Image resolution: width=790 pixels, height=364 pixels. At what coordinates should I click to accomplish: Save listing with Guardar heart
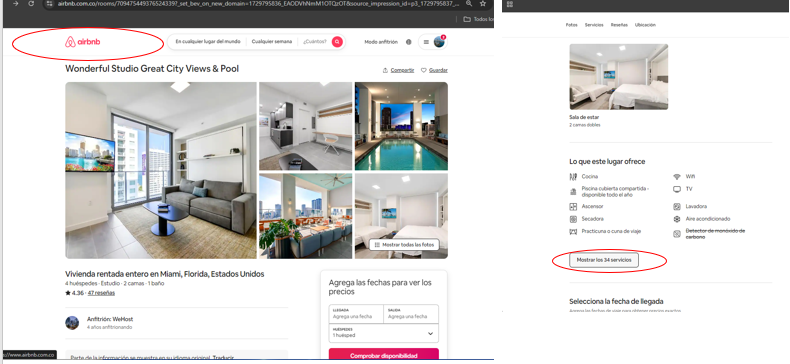point(434,70)
